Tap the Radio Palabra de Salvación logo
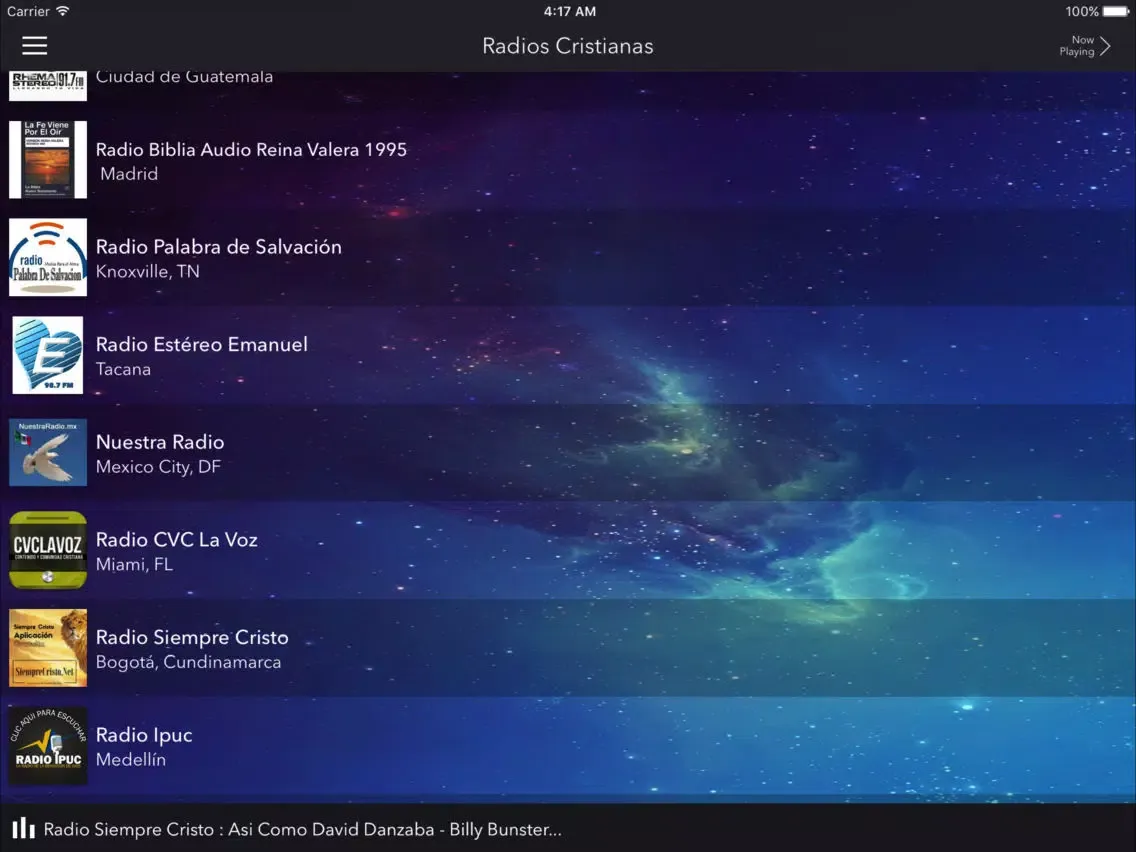 click(48, 257)
